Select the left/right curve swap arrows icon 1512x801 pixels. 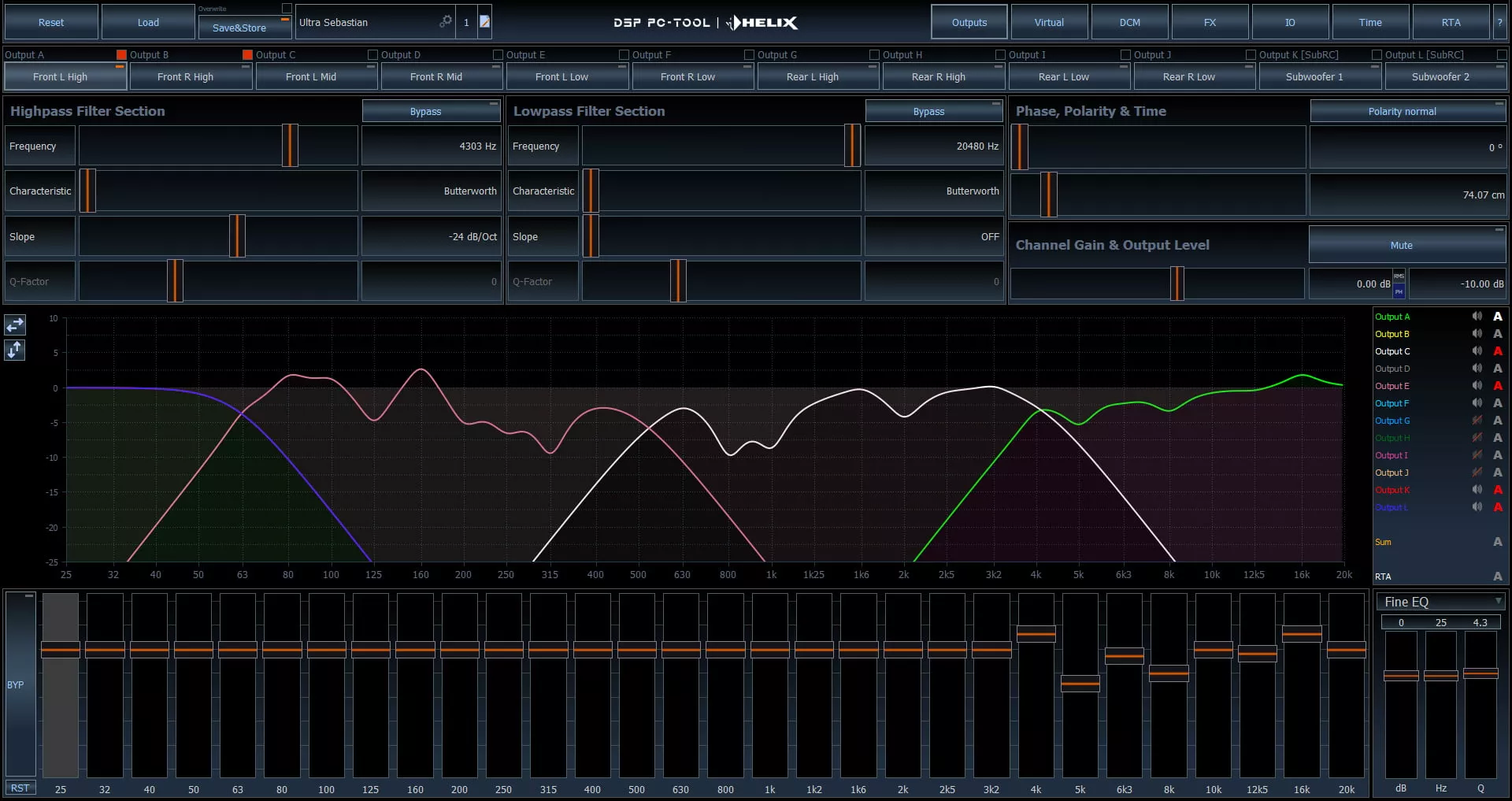pyautogui.click(x=14, y=324)
